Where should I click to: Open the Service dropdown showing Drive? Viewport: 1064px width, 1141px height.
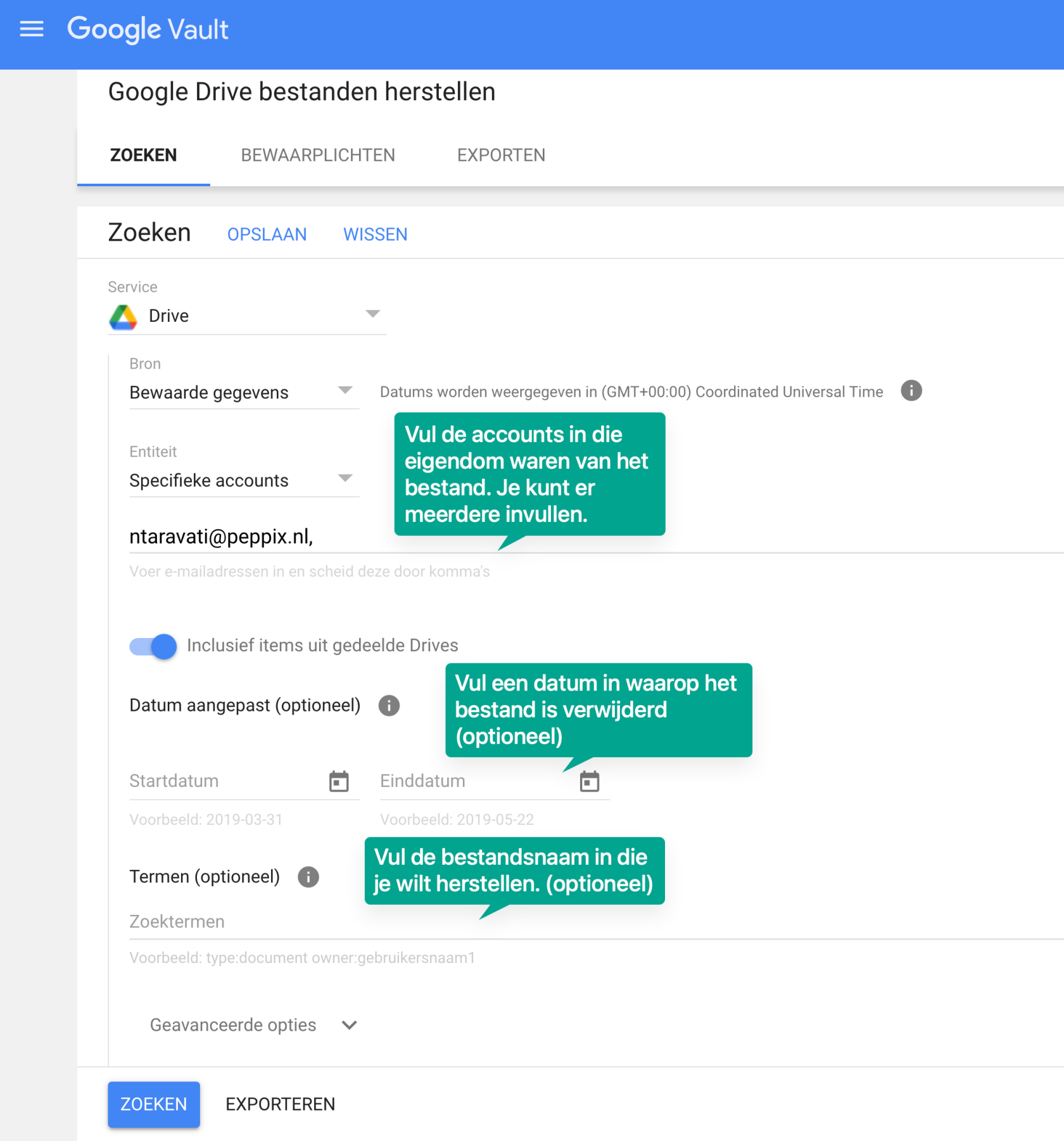(x=247, y=316)
